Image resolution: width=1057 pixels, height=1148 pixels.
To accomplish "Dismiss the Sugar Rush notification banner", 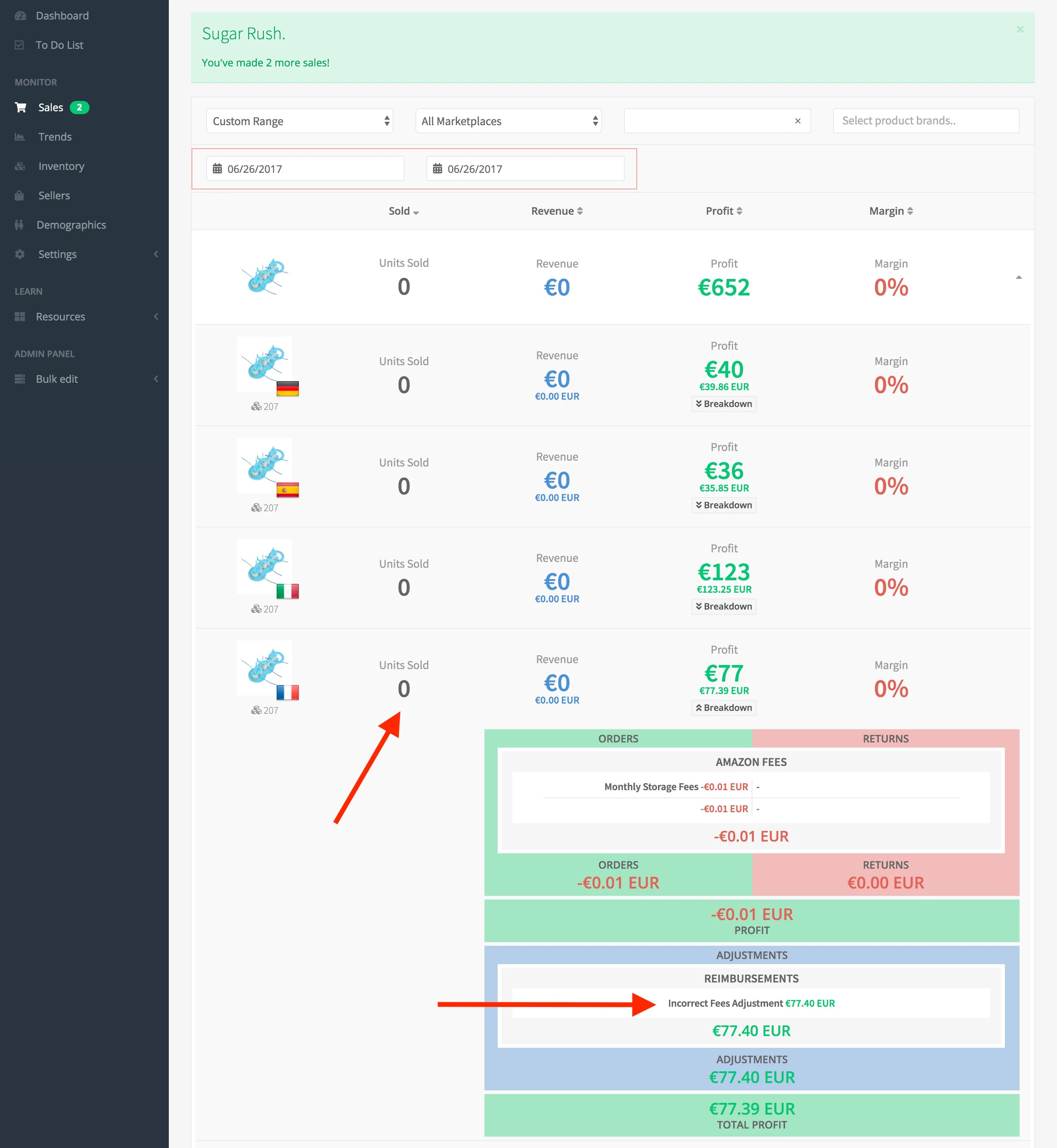I will pyautogui.click(x=1020, y=29).
